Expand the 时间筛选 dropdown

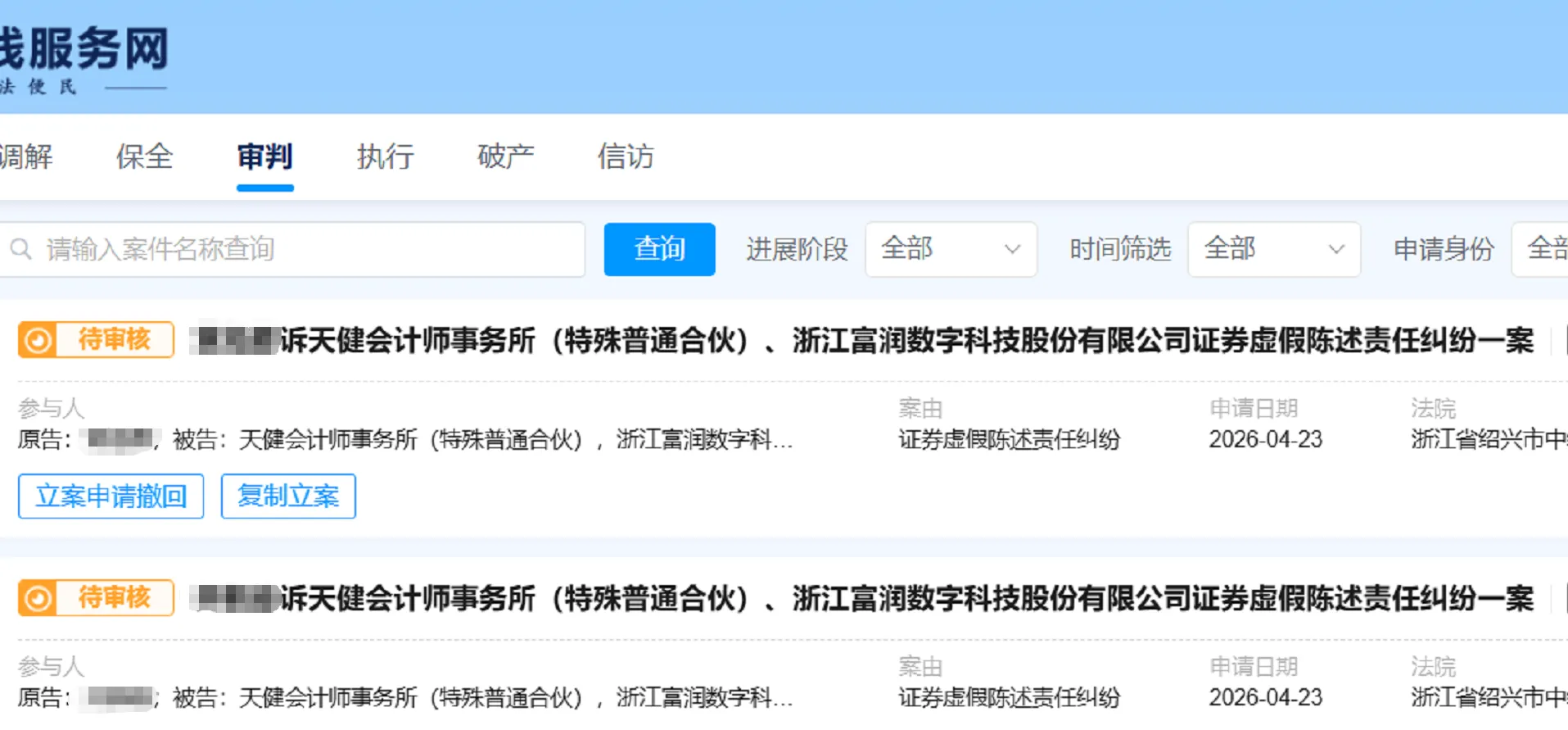point(1273,249)
